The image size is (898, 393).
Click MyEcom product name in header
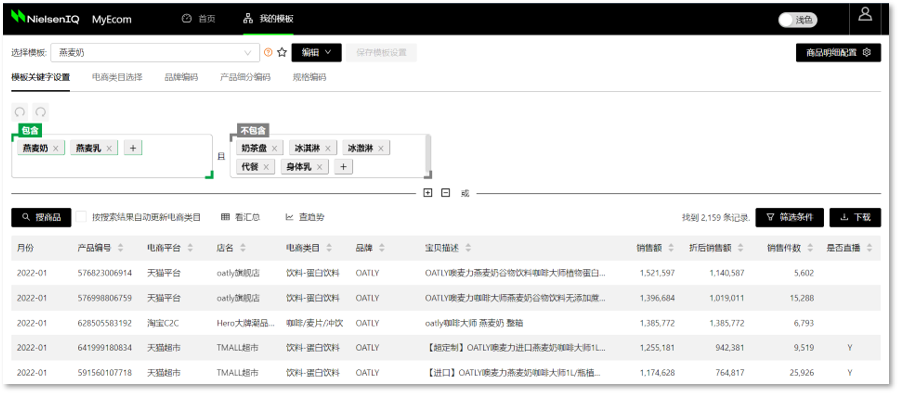[112, 19]
